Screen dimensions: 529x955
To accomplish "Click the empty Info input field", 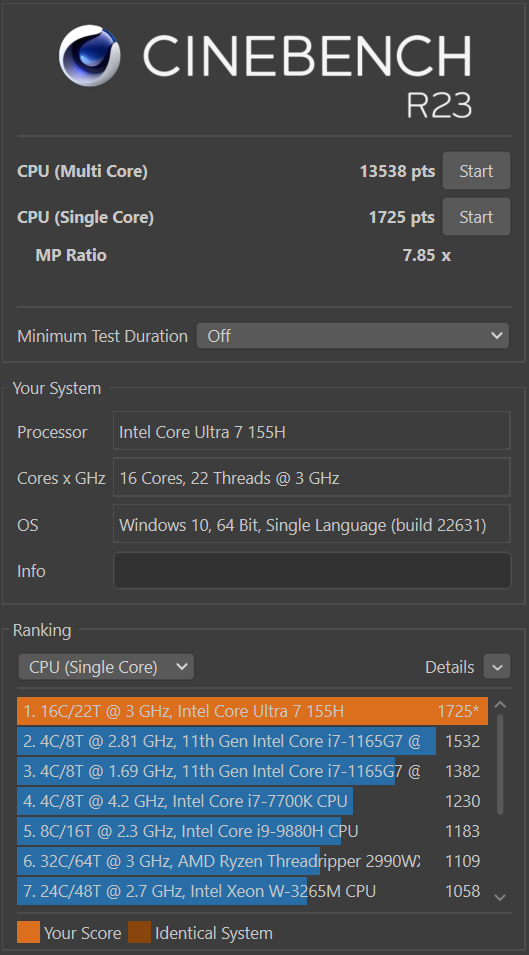I will pyautogui.click(x=312, y=571).
